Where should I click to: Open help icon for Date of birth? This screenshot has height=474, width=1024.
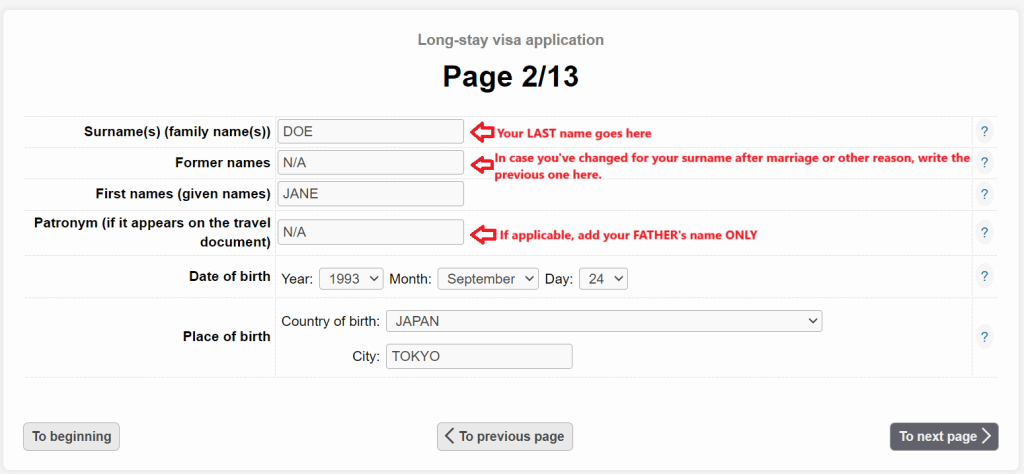click(x=984, y=276)
